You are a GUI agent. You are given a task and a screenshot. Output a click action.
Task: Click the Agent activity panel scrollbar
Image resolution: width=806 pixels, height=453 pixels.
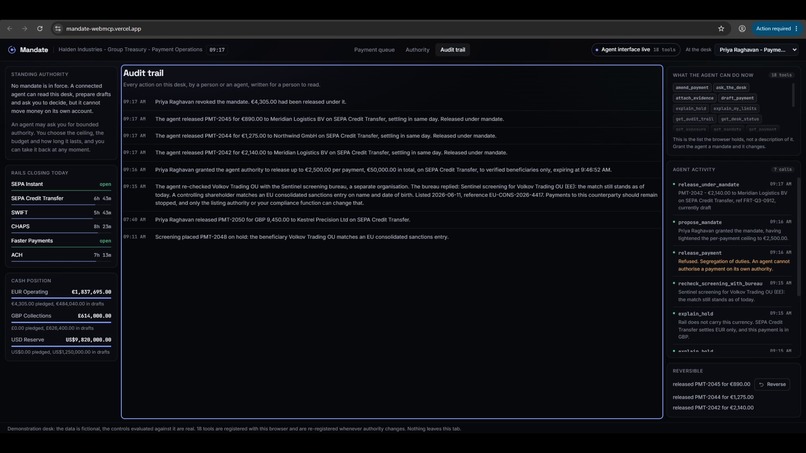797,237
